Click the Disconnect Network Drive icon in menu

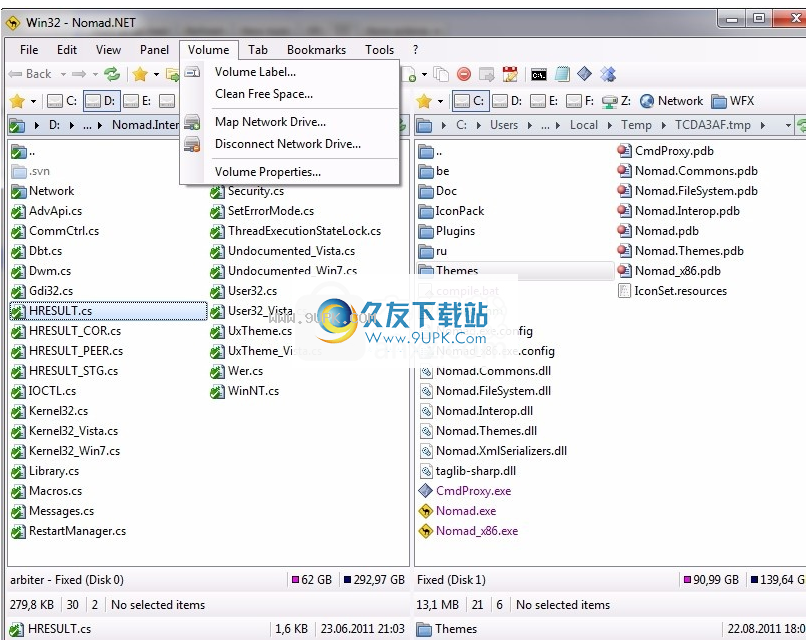(192, 144)
